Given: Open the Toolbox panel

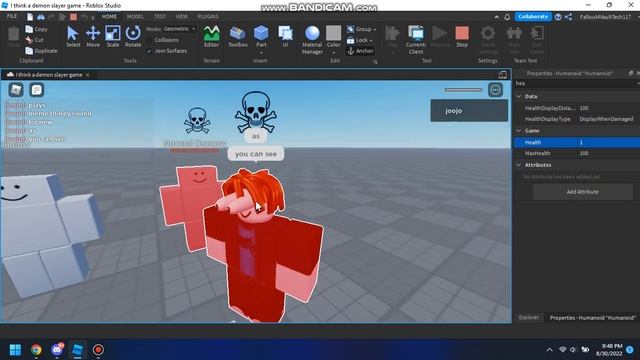Looking at the screenshot, I should click(x=238, y=37).
